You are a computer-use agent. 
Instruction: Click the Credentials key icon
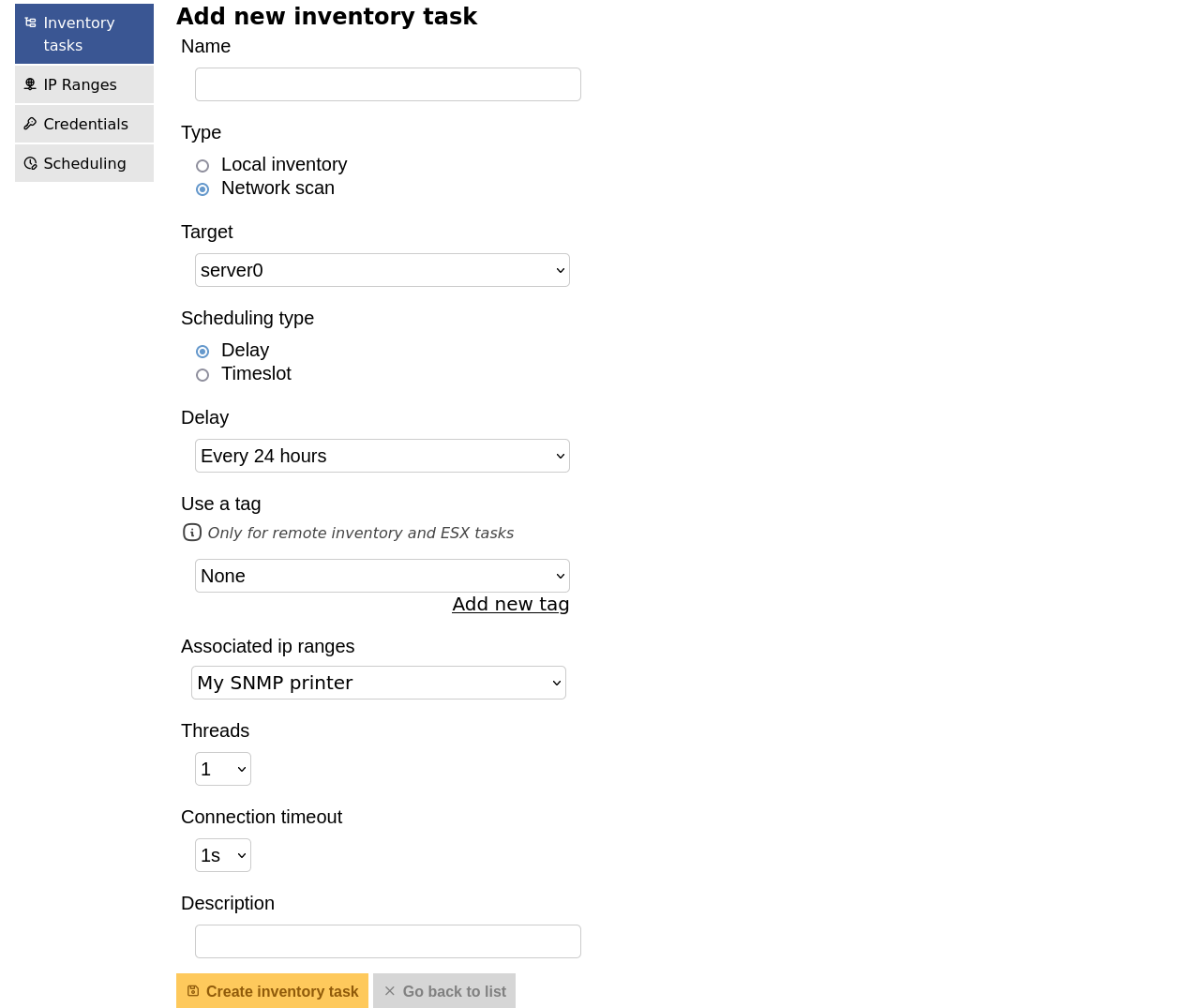[x=30, y=124]
